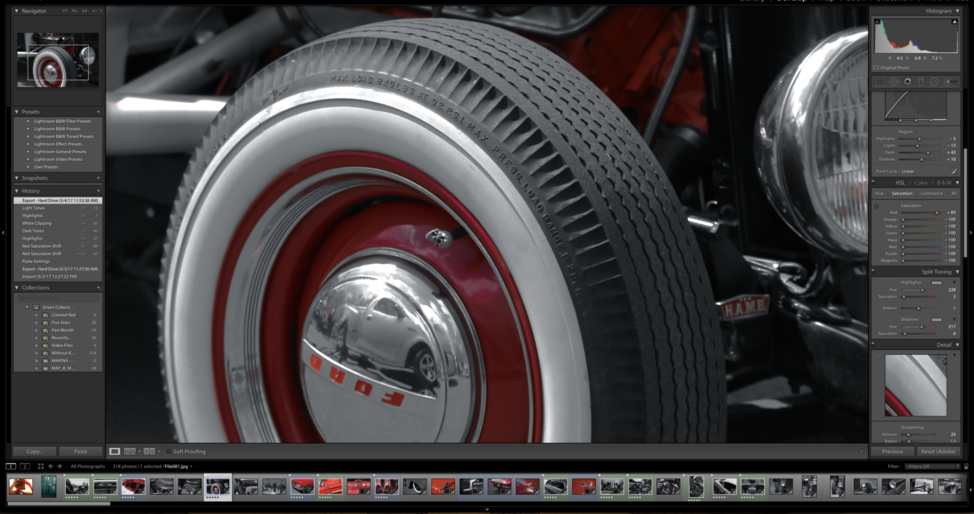
Task: Adjust the Red saturation slider
Action: click(x=937, y=213)
